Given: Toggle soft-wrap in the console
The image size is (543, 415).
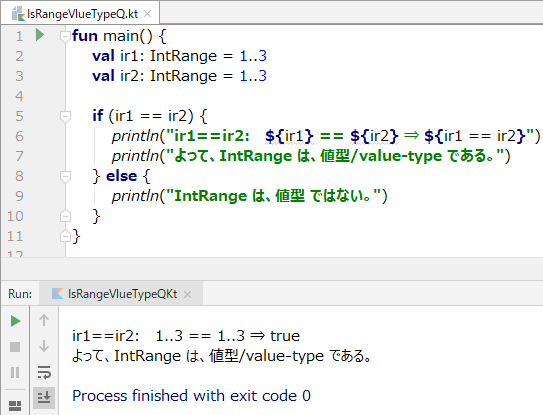Looking at the screenshot, I should 44,372.
